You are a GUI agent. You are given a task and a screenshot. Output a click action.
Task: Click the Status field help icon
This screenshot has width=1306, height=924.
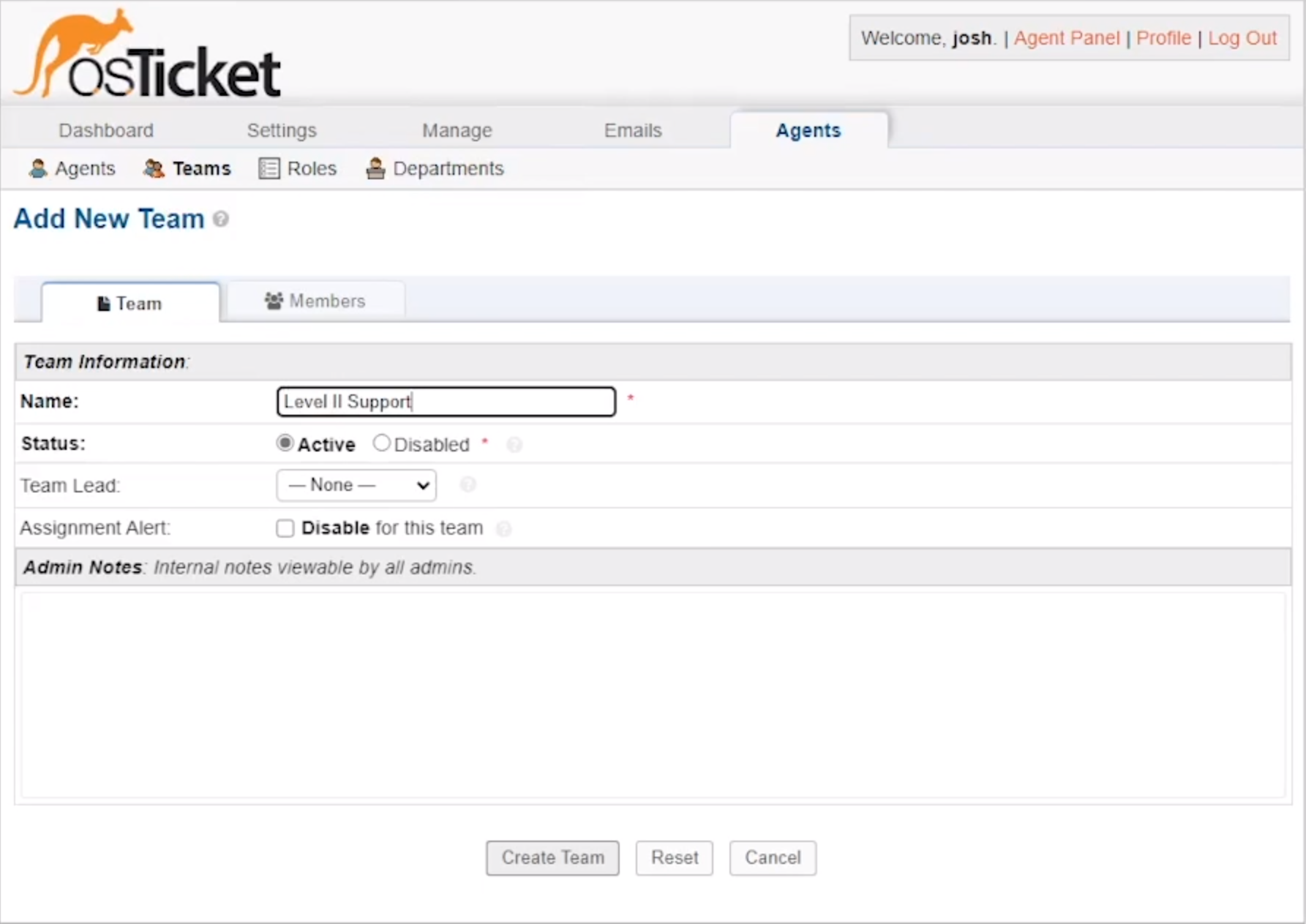pos(514,445)
